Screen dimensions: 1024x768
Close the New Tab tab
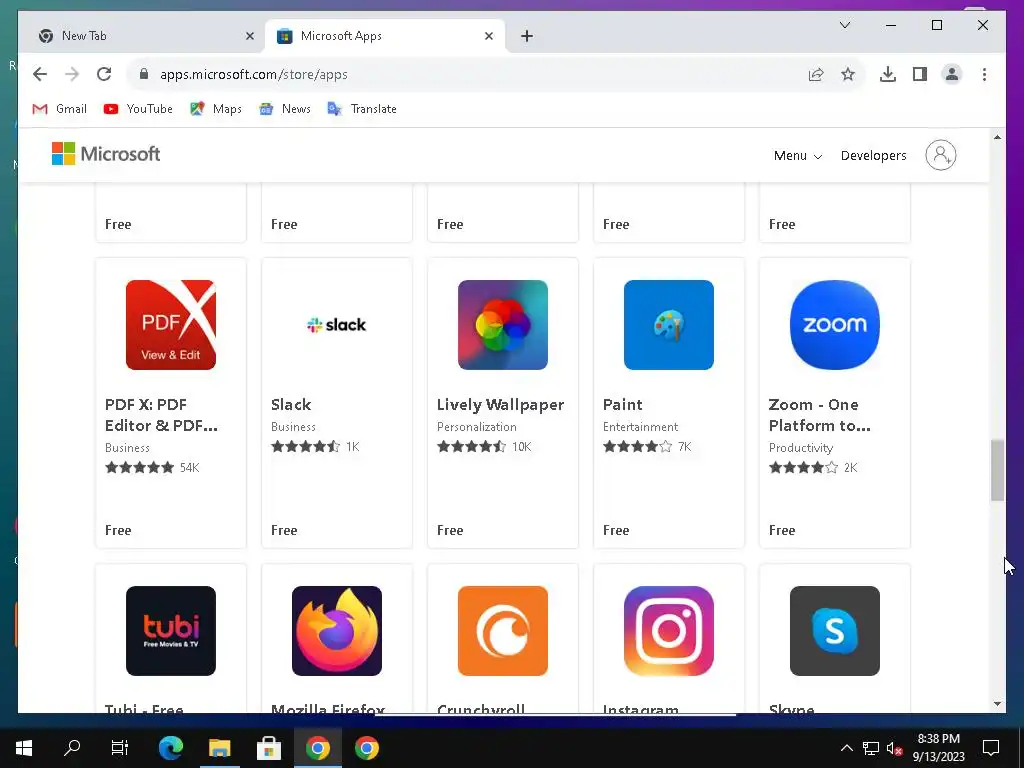[249, 36]
